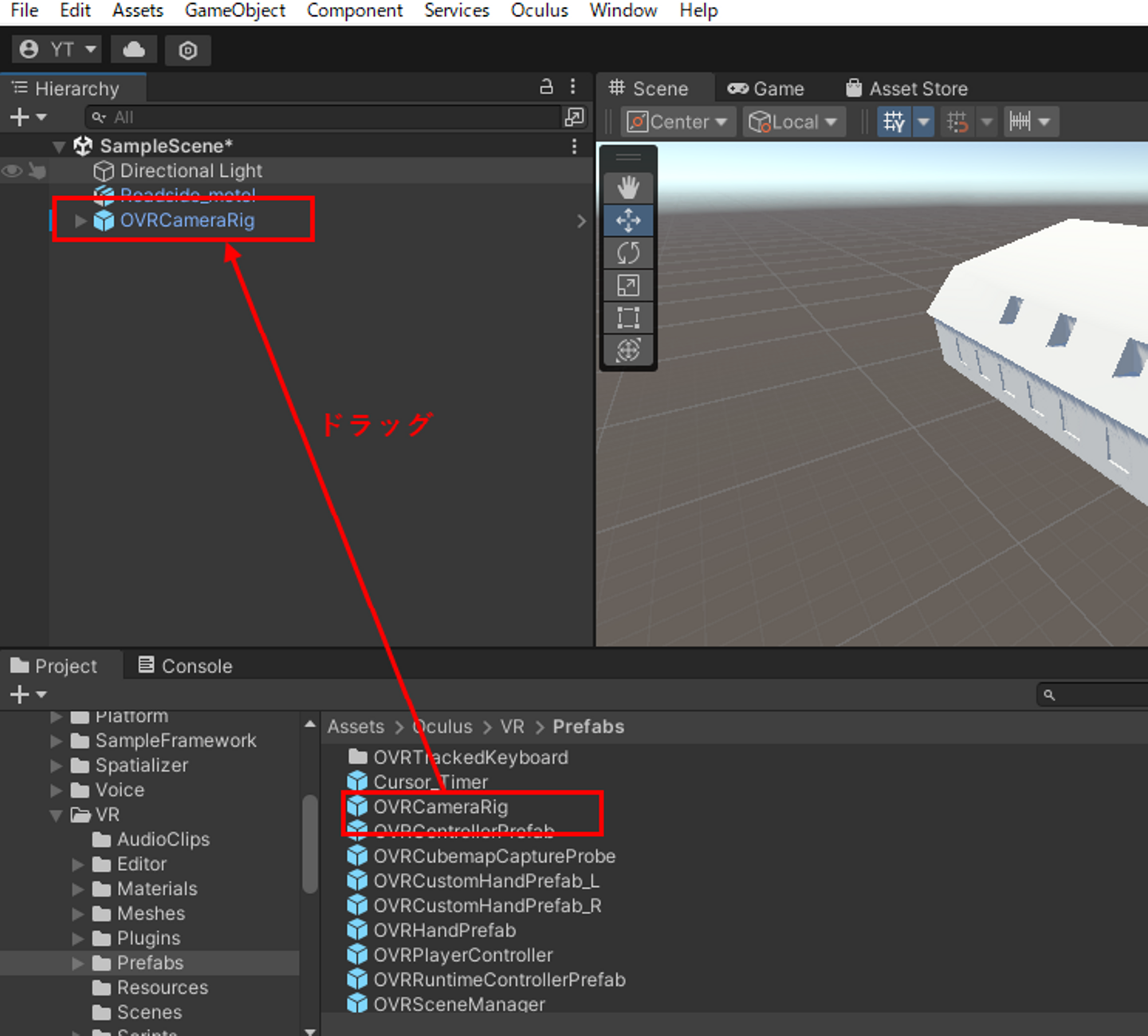The height and width of the screenshot is (1036, 1148).
Task: Lock the Hierarchy panel
Action: [x=546, y=87]
